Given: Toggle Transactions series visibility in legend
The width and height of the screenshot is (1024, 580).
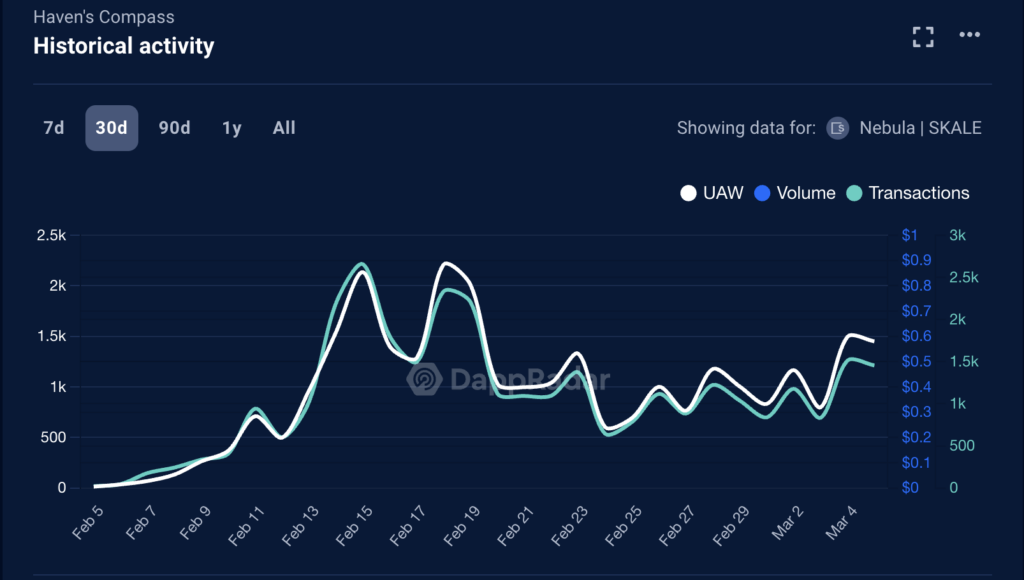Looking at the screenshot, I should (908, 193).
